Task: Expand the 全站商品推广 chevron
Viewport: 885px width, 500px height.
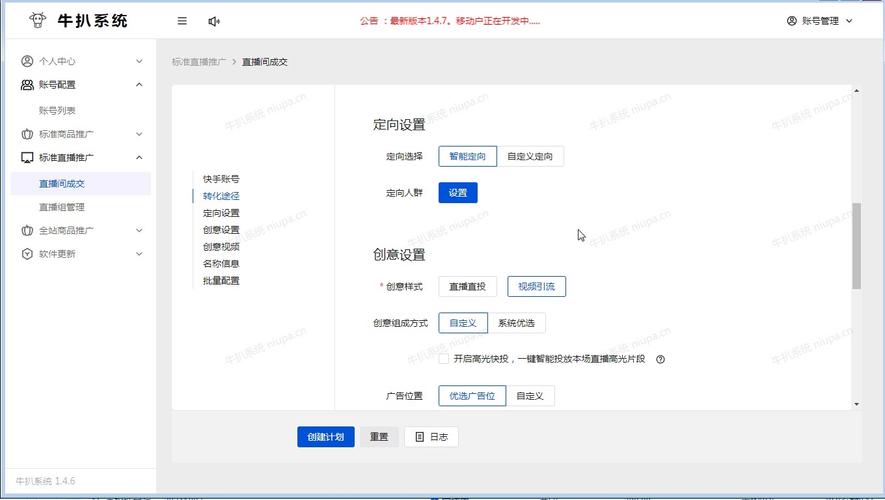Action: pos(139,230)
